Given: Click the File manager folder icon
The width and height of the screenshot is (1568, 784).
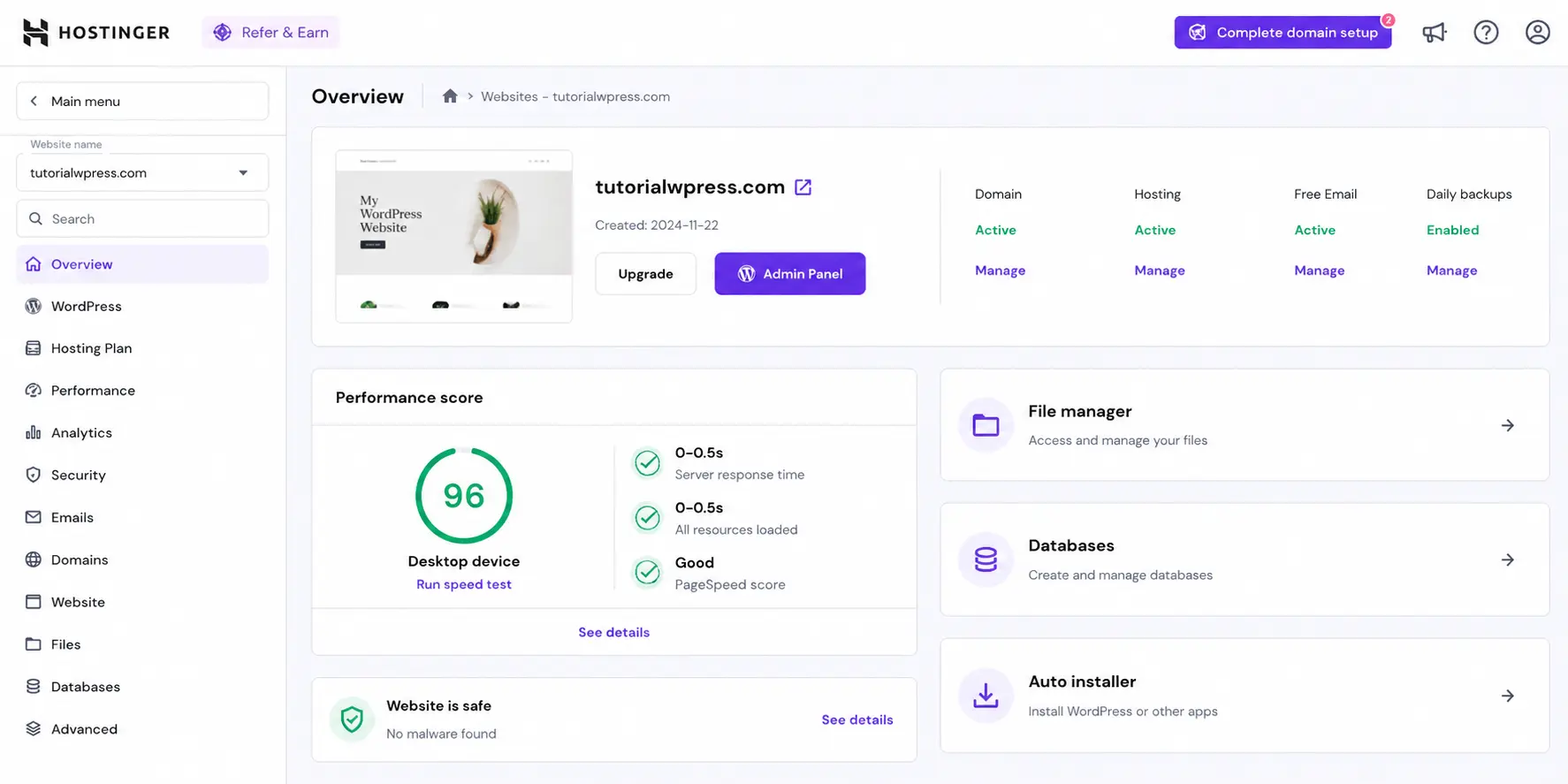Looking at the screenshot, I should pos(986,425).
